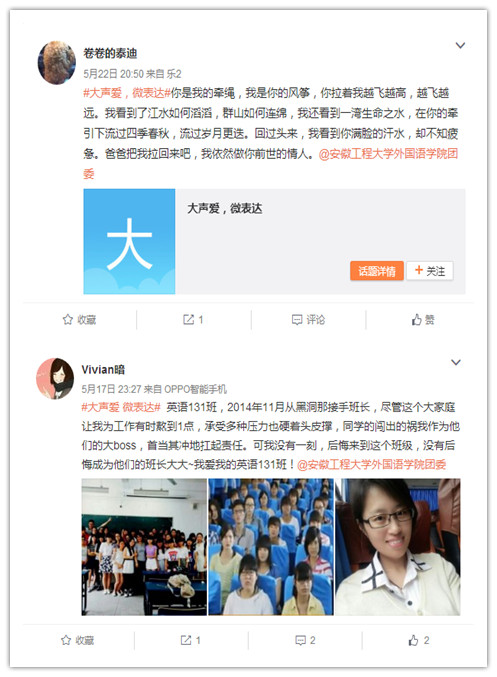Favorite the first post with star icon

79,320
